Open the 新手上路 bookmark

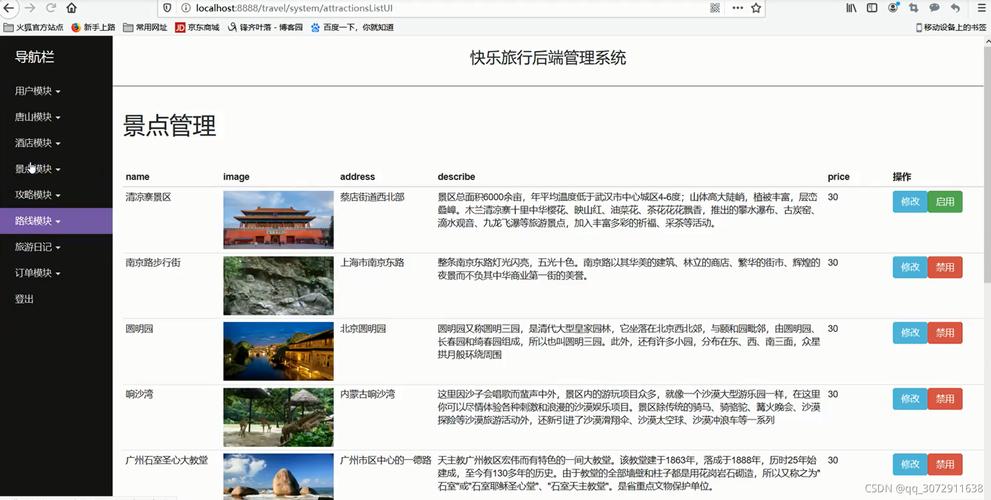point(94,27)
